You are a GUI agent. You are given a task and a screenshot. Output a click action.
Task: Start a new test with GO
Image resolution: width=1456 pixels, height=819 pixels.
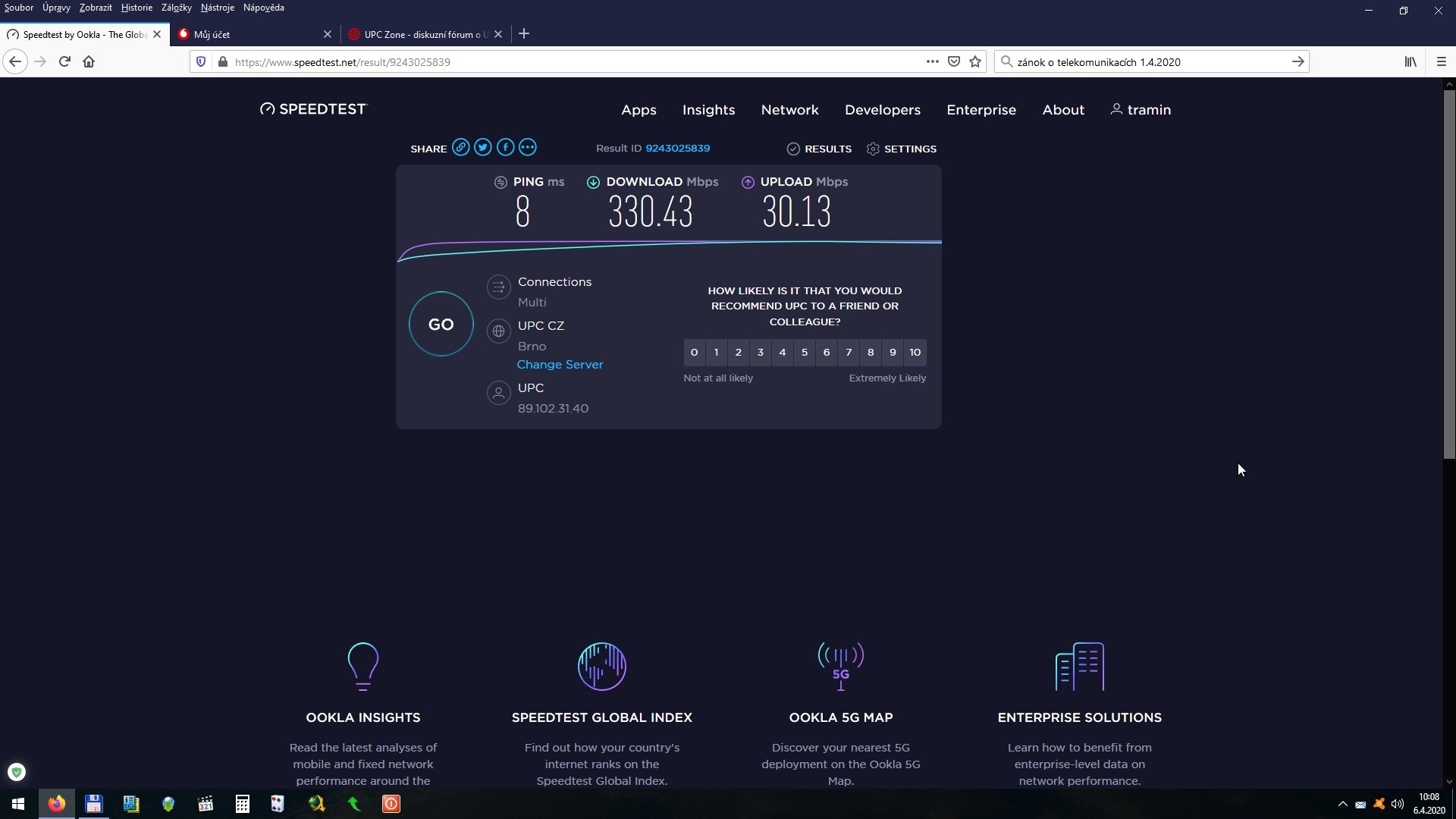(441, 324)
